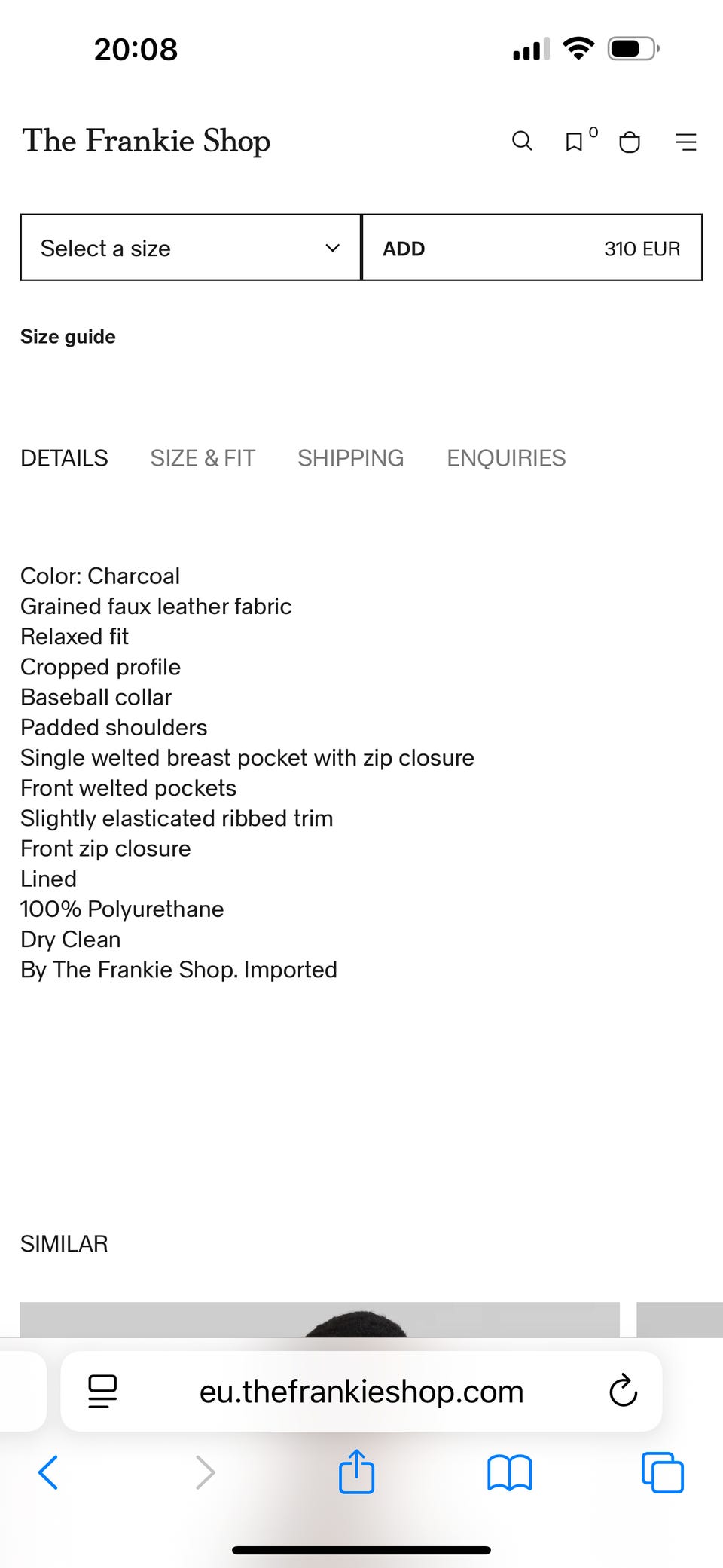Click The Frankie Shop logo
723x1568 pixels.
(146, 141)
